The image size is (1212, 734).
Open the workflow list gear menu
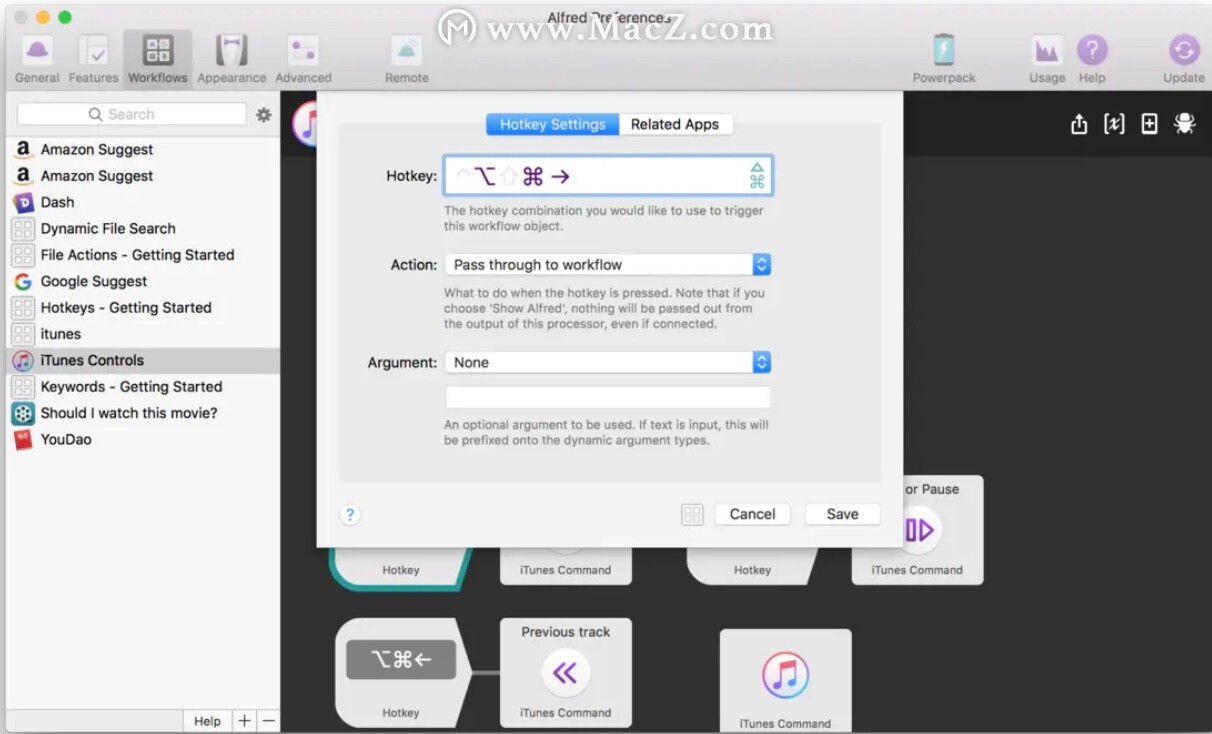coord(264,115)
